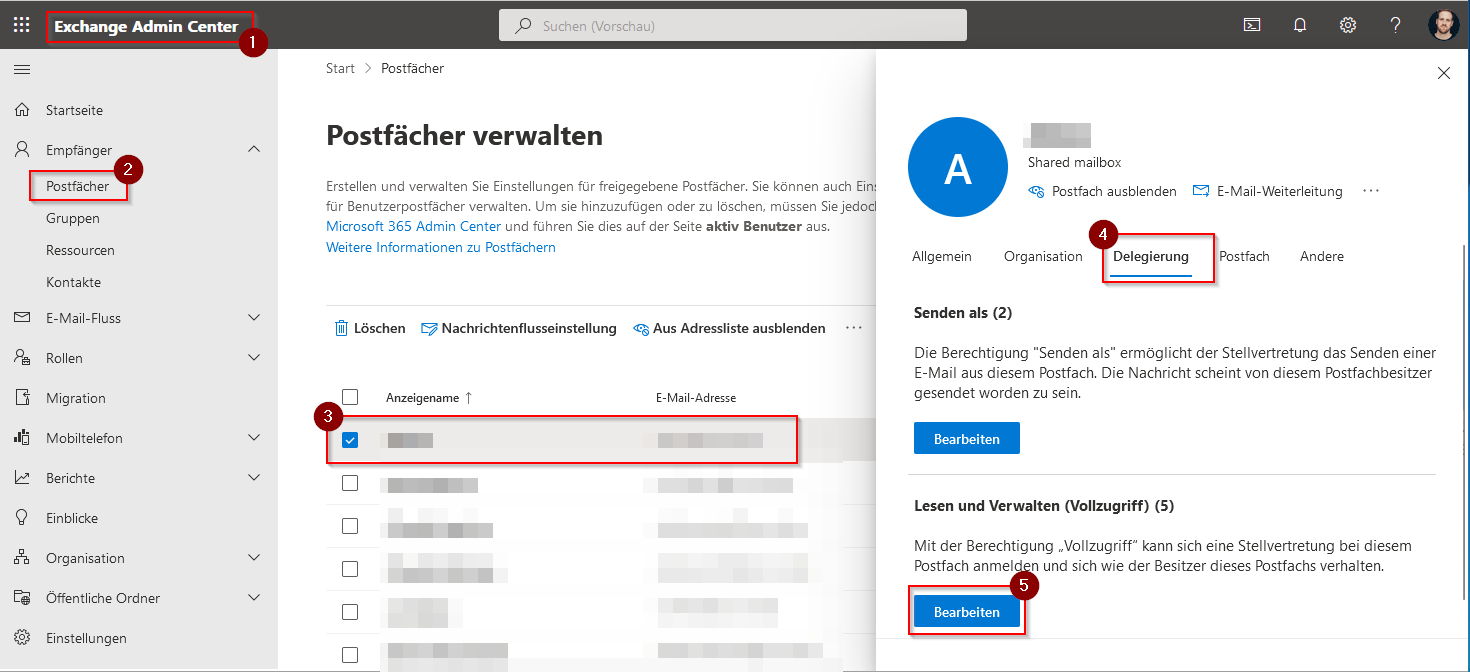Open Gruppen in the sidebar
The height and width of the screenshot is (672, 1470).
tap(73, 218)
